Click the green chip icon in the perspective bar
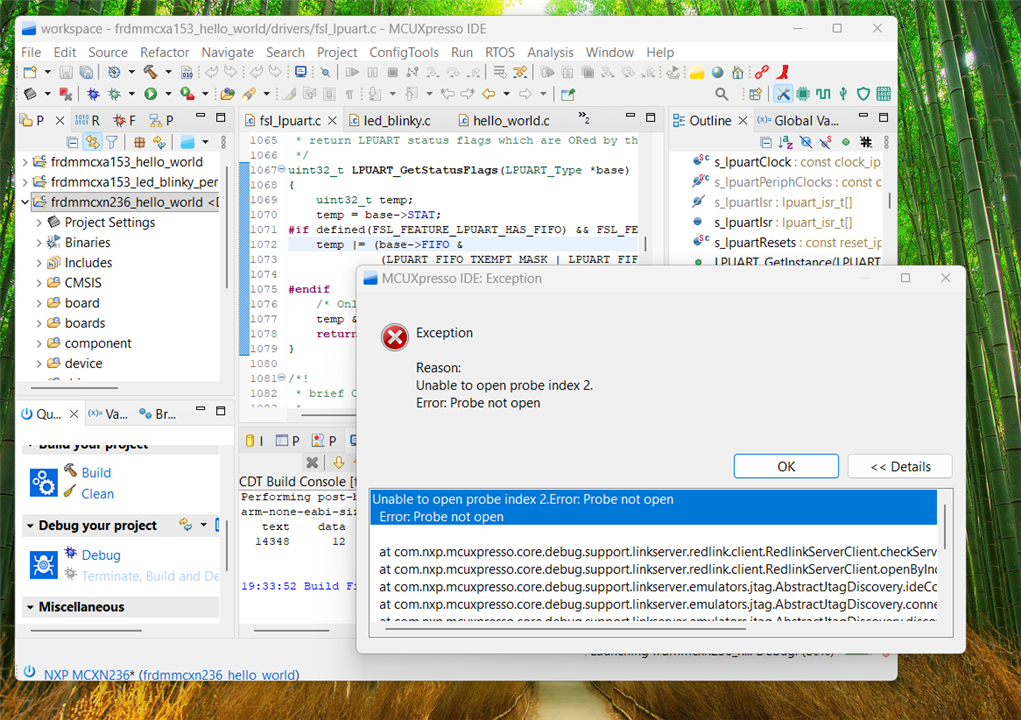The image size is (1021, 720). click(803, 94)
